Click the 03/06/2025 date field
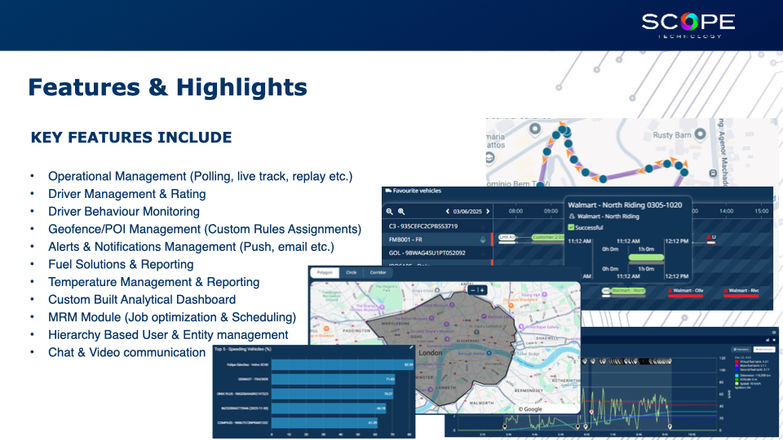The width and height of the screenshot is (783, 440). (467, 211)
